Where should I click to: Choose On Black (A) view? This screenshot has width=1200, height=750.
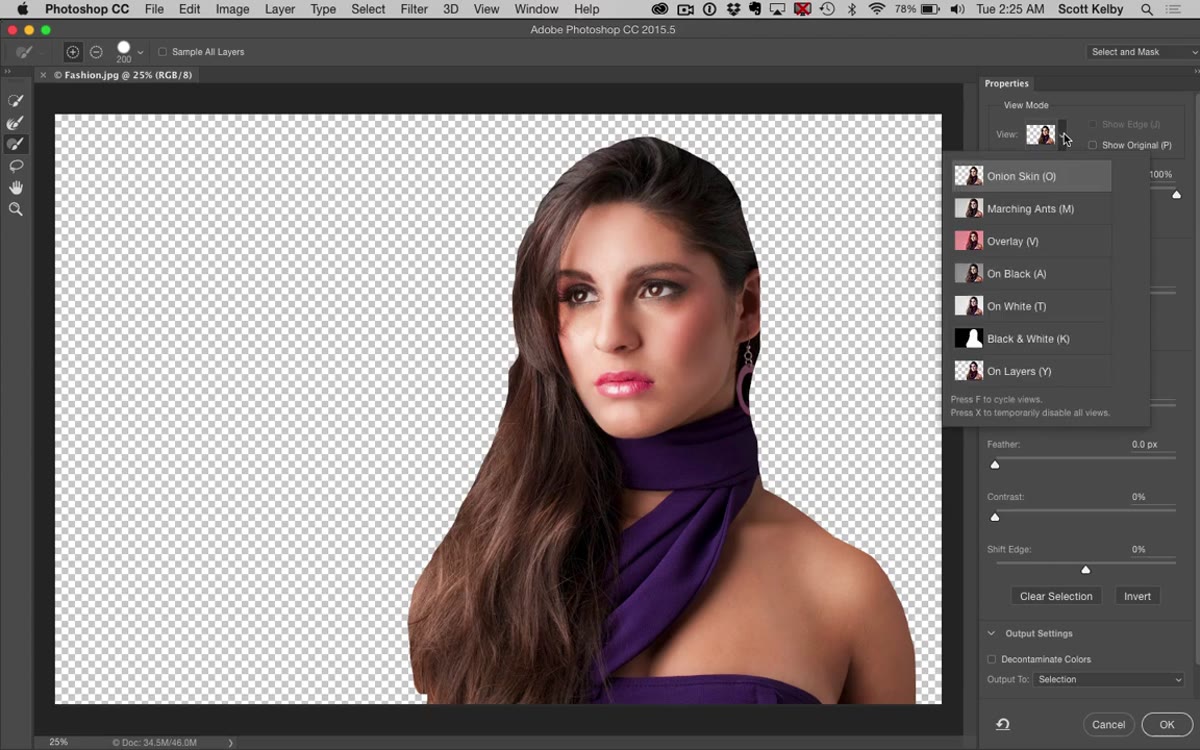click(x=1032, y=274)
